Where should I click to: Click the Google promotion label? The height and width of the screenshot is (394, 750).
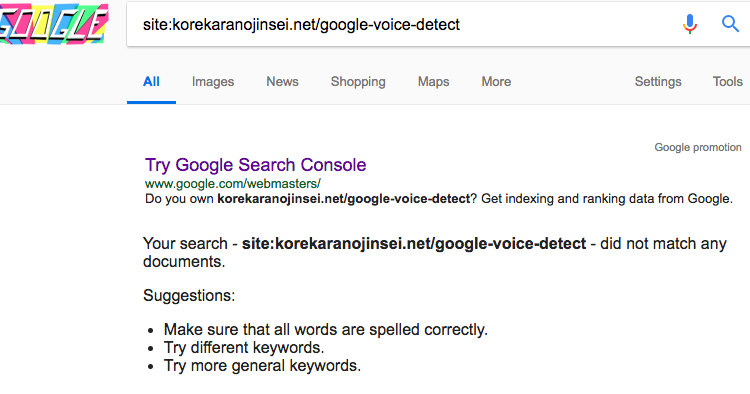[x=698, y=147]
